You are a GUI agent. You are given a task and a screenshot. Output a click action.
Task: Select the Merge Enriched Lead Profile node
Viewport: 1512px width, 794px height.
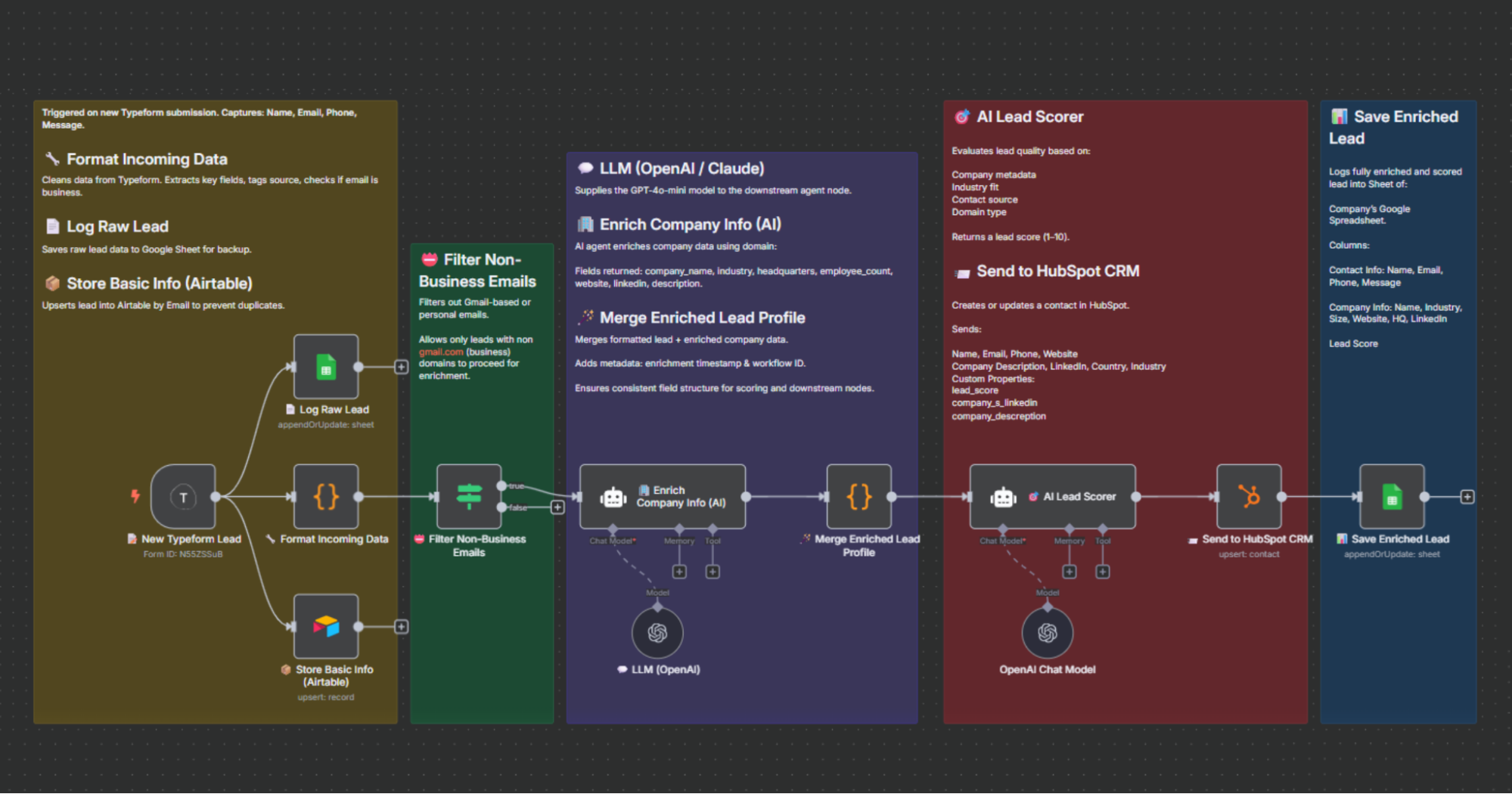pyautogui.click(x=858, y=497)
